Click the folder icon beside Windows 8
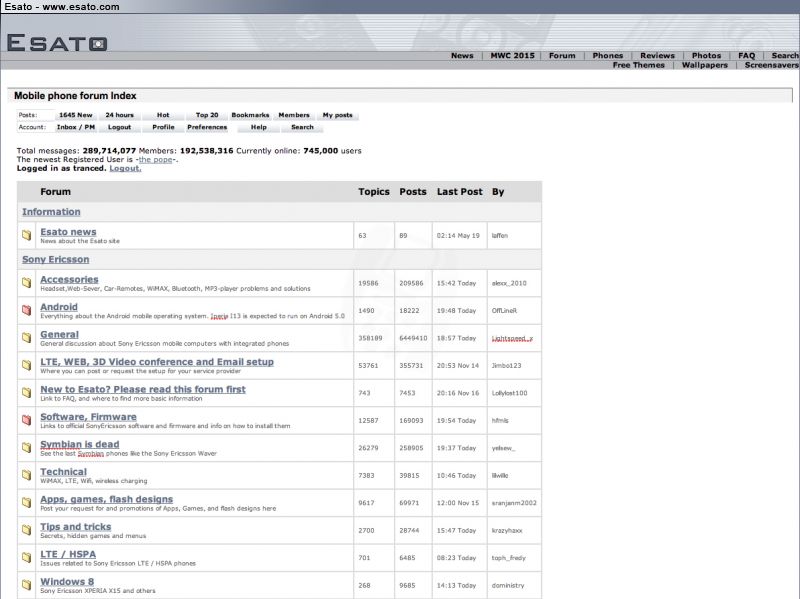The width and height of the screenshot is (800, 599). 27,585
